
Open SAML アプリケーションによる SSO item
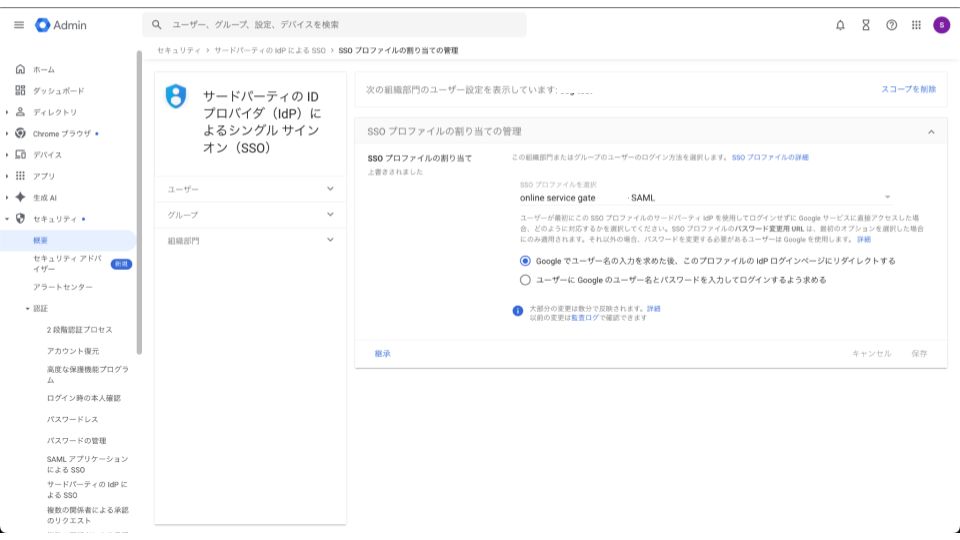[88, 465]
